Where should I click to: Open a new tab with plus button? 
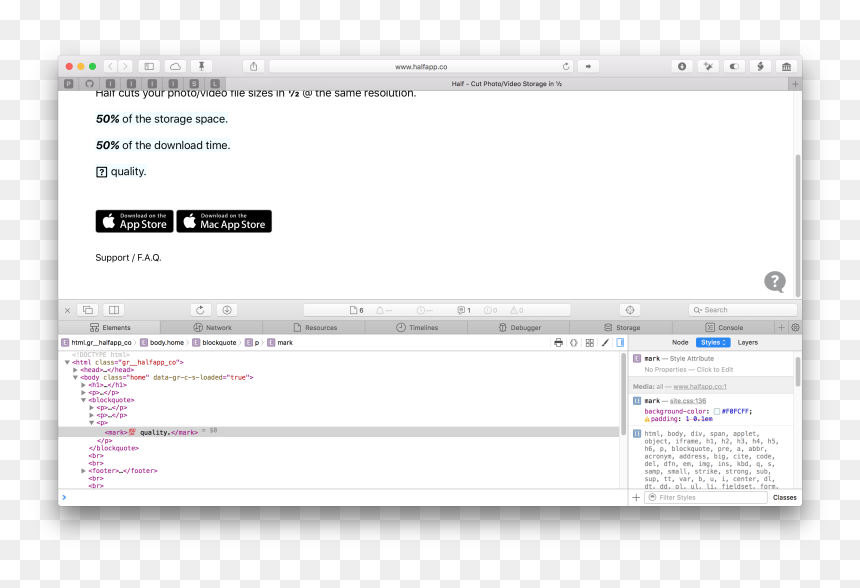(x=795, y=84)
